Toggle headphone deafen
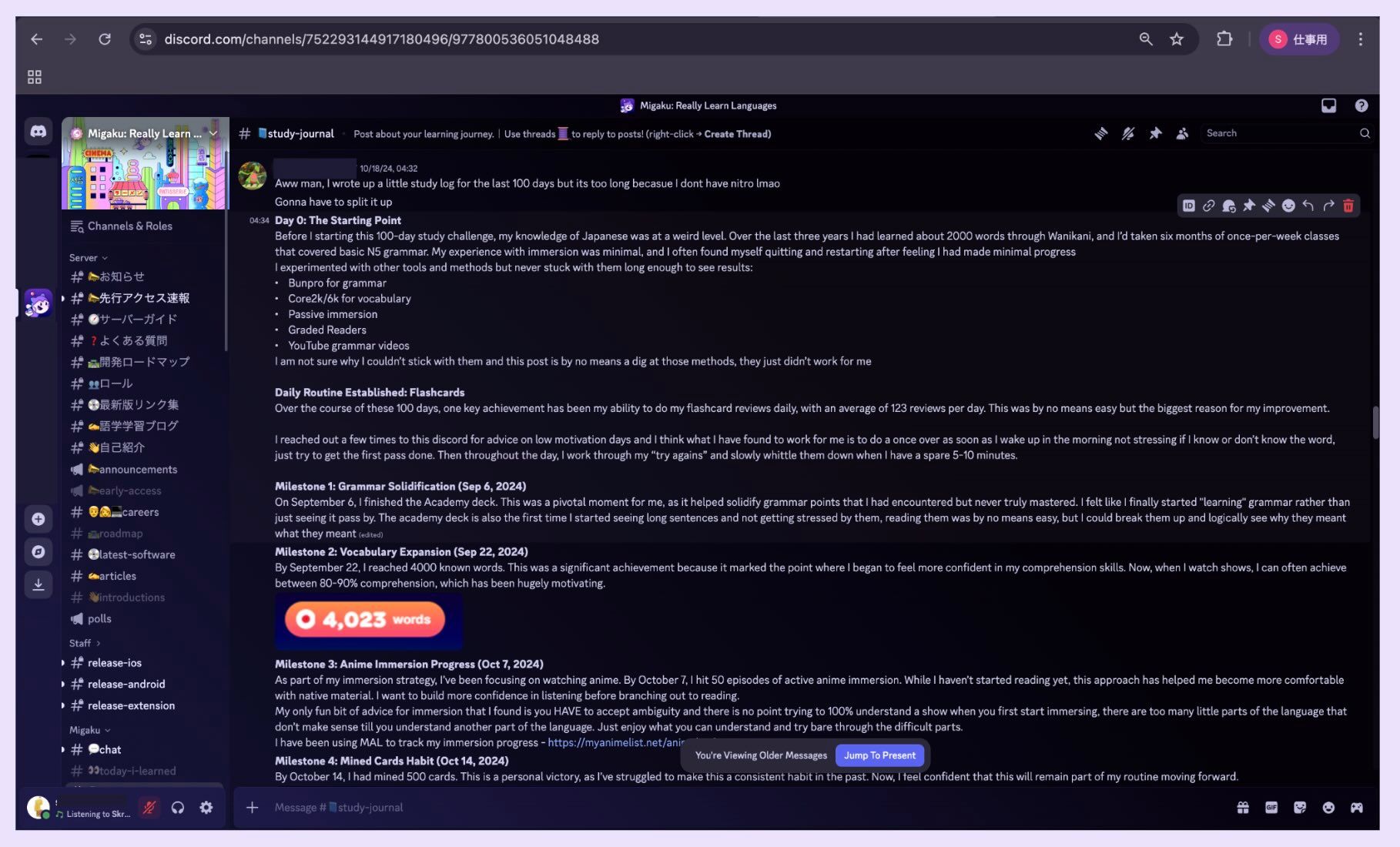Screen dimensions: 1400x847 point(178,807)
